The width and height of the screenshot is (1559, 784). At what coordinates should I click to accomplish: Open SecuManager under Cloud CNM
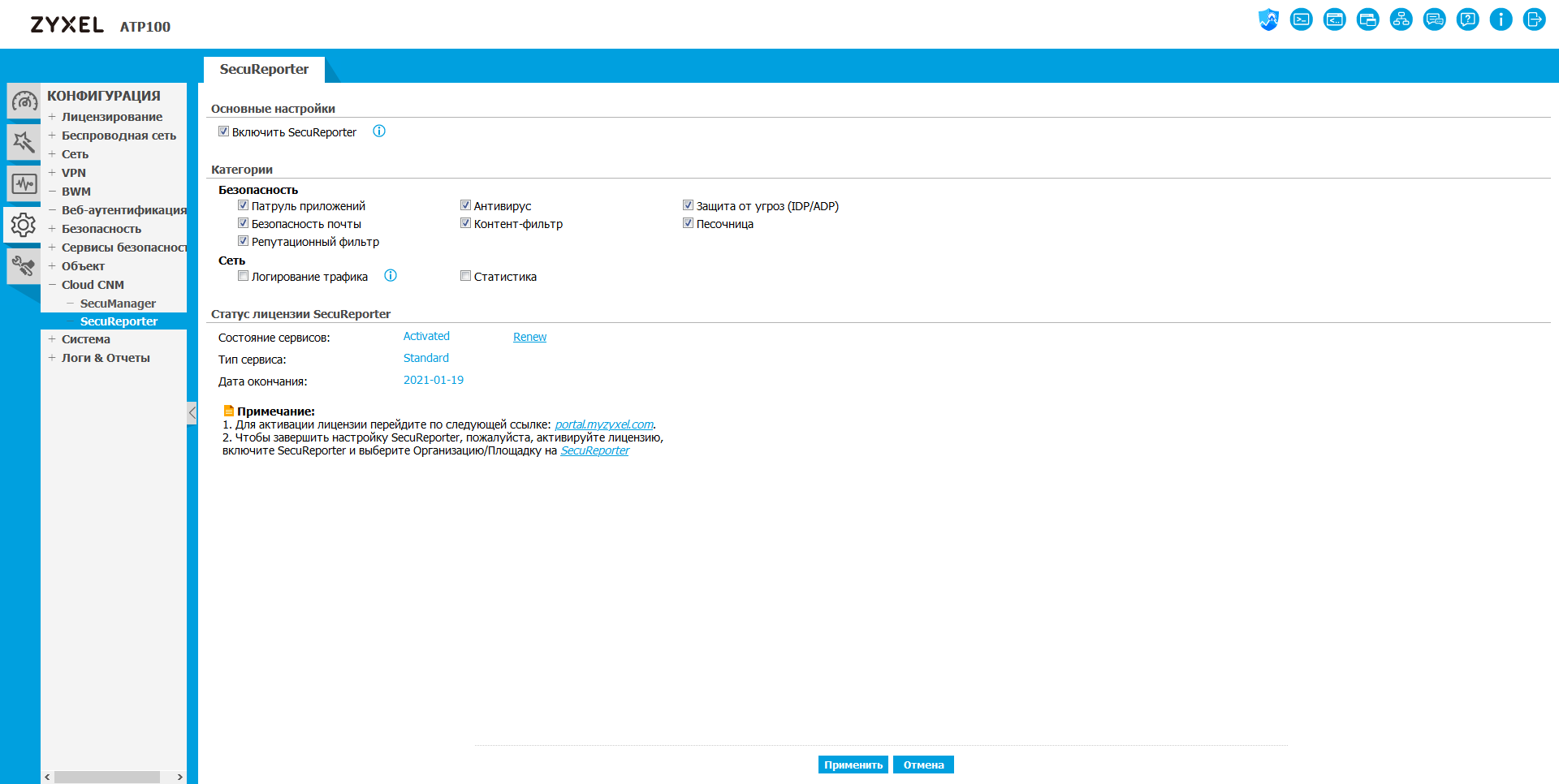118,304
